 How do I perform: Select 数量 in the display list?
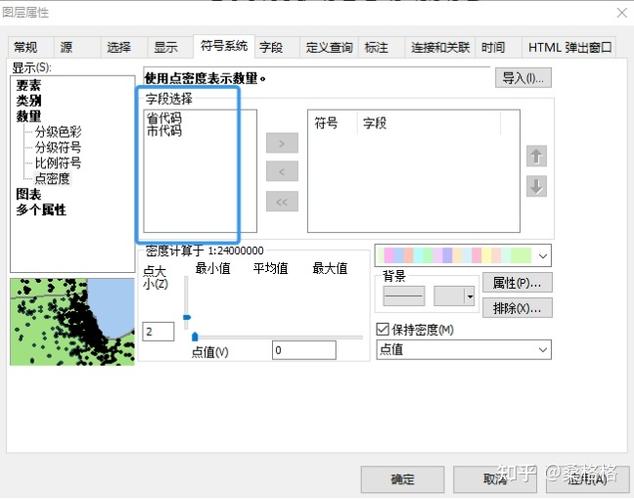click(28, 116)
